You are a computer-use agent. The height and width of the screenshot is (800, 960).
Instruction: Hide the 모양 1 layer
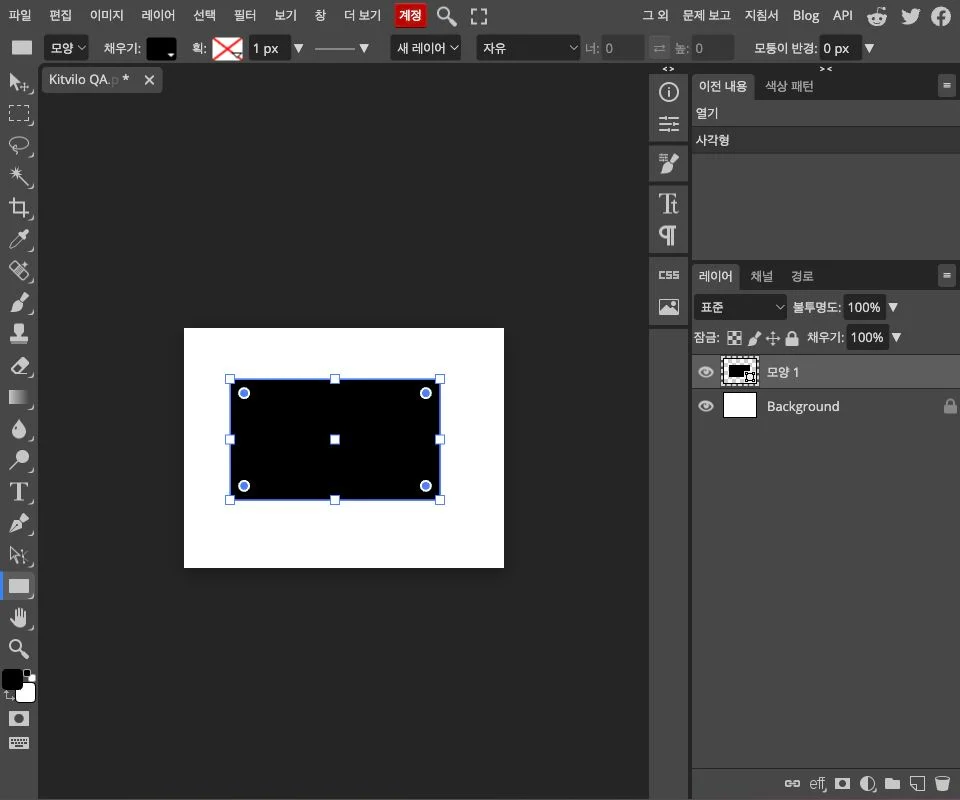[x=705, y=372]
